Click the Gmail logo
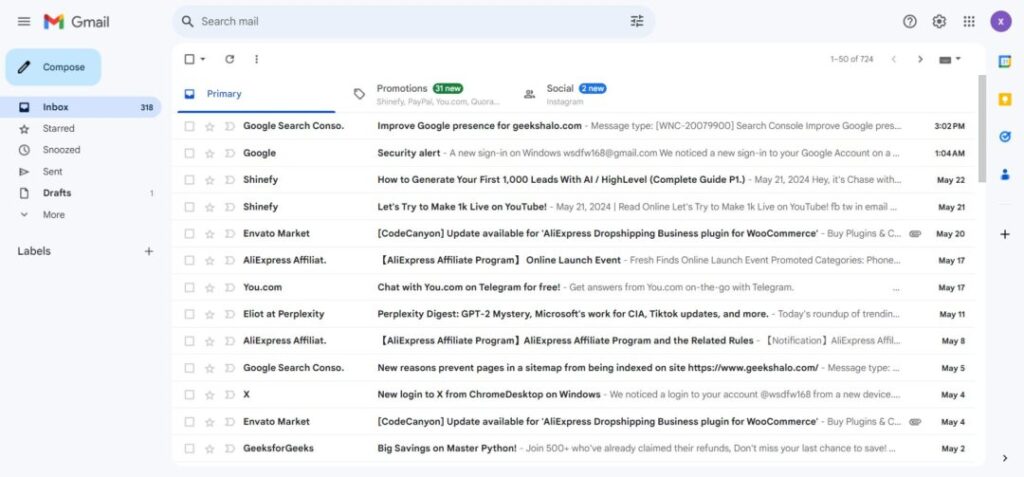Viewport: 1024px width, 477px height. (x=76, y=22)
